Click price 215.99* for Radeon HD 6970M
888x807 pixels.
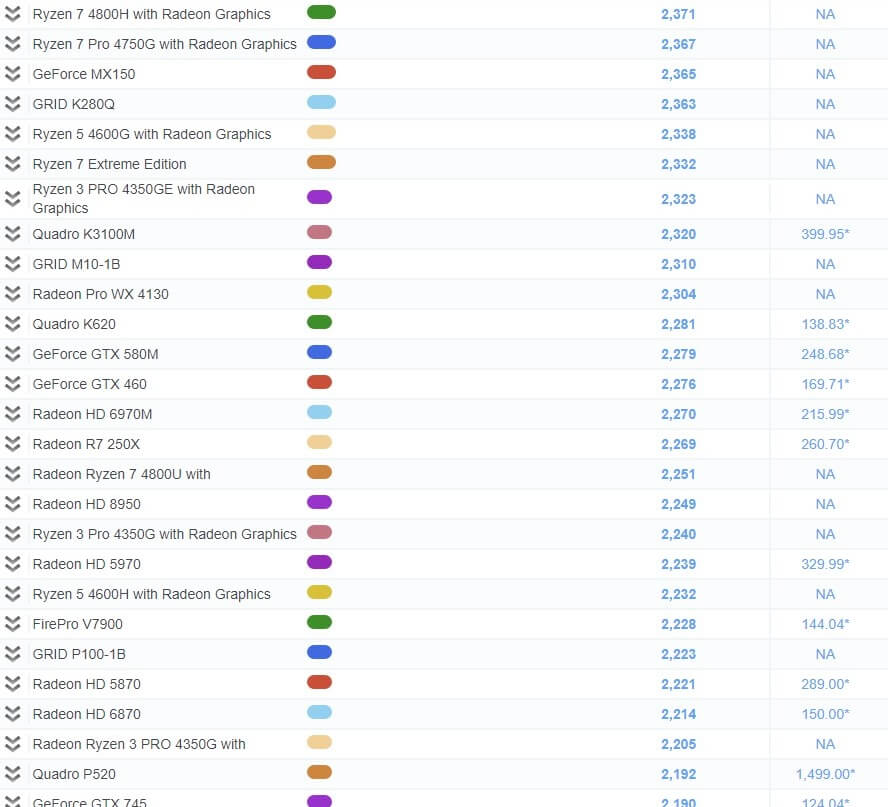(x=825, y=414)
